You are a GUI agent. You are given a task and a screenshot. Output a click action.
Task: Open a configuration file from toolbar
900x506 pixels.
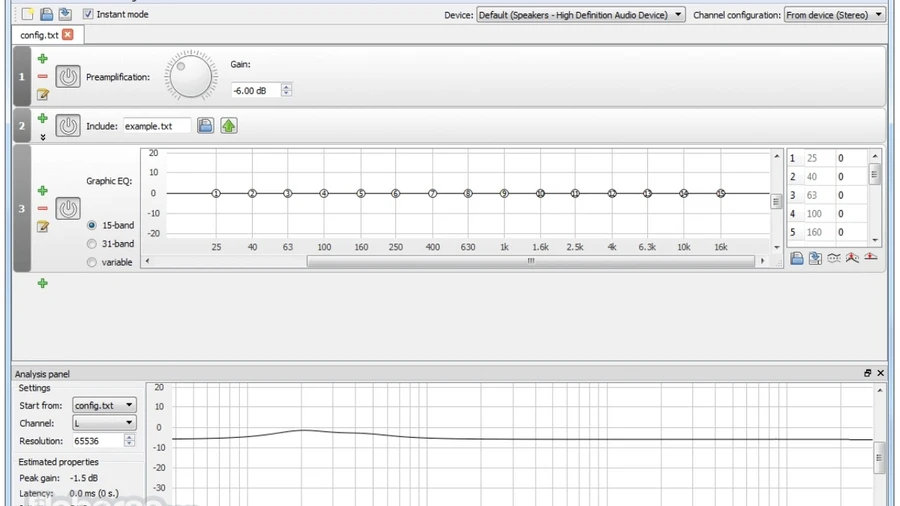pos(46,14)
